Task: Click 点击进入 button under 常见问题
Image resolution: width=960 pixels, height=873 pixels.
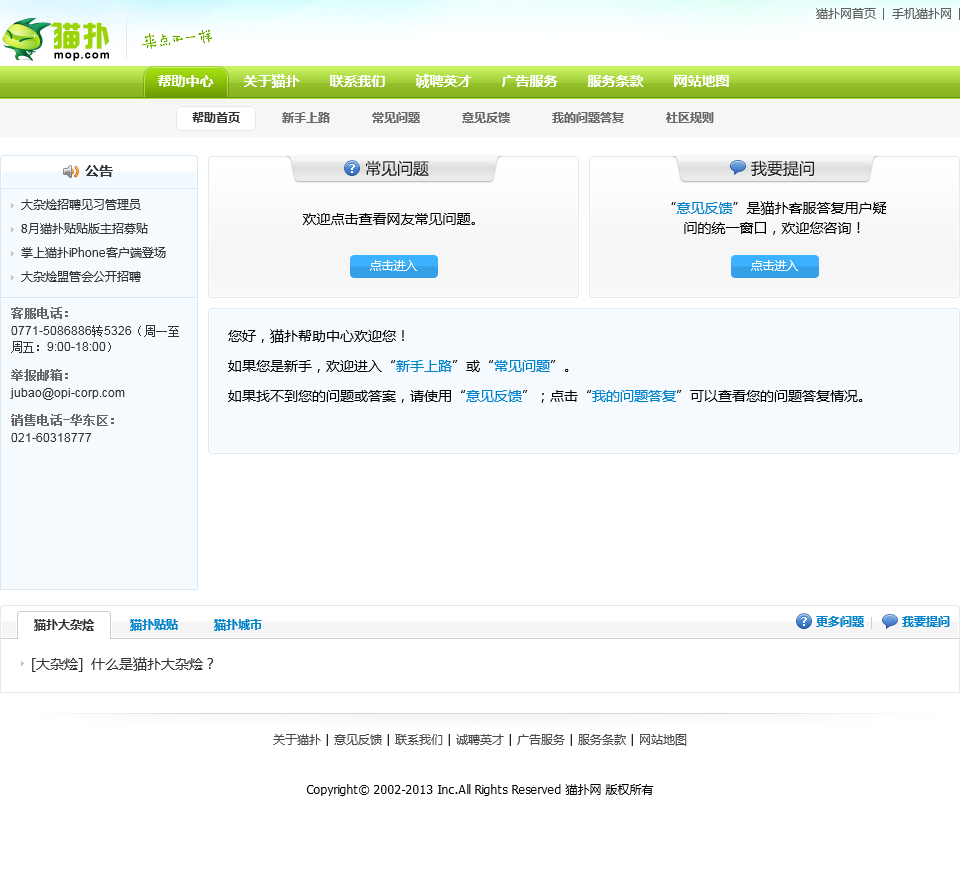Action: click(394, 266)
